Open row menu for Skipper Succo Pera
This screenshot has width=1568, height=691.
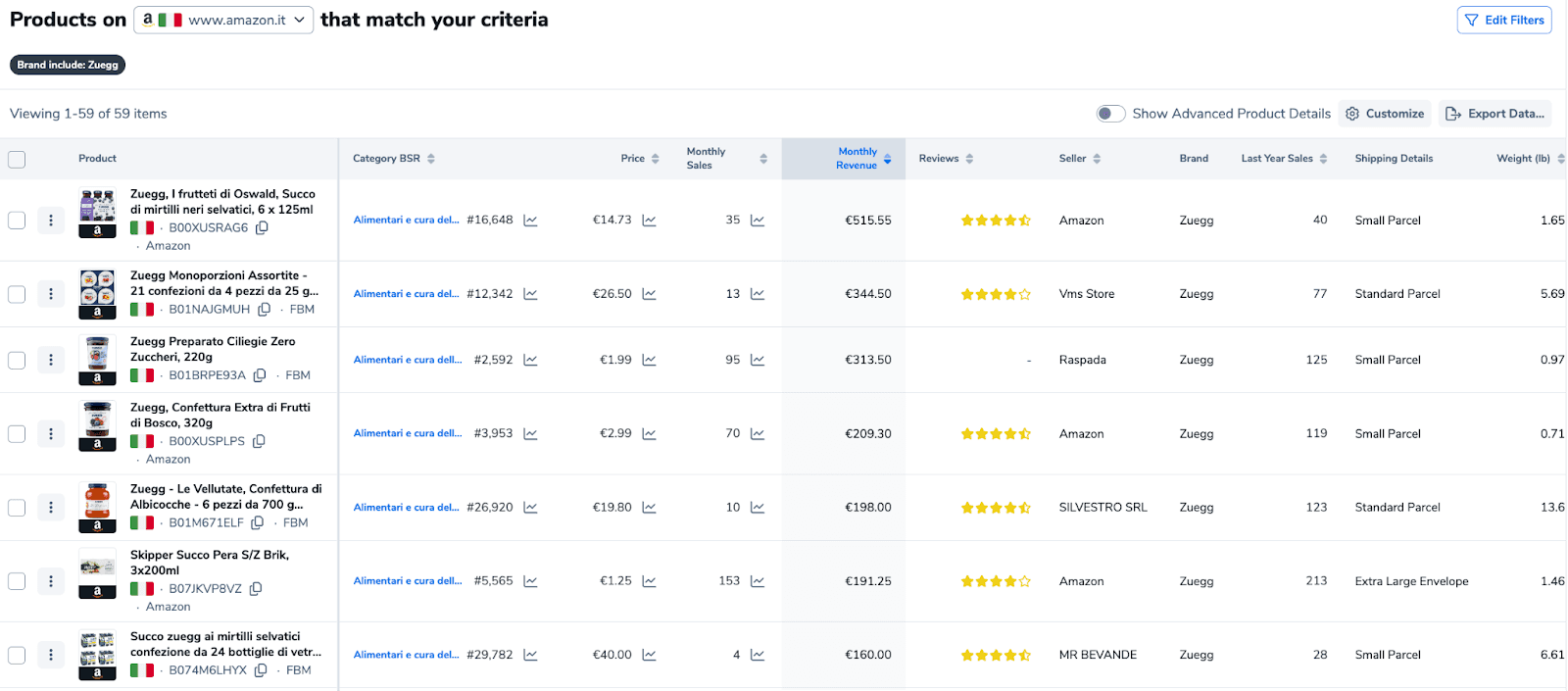point(51,581)
